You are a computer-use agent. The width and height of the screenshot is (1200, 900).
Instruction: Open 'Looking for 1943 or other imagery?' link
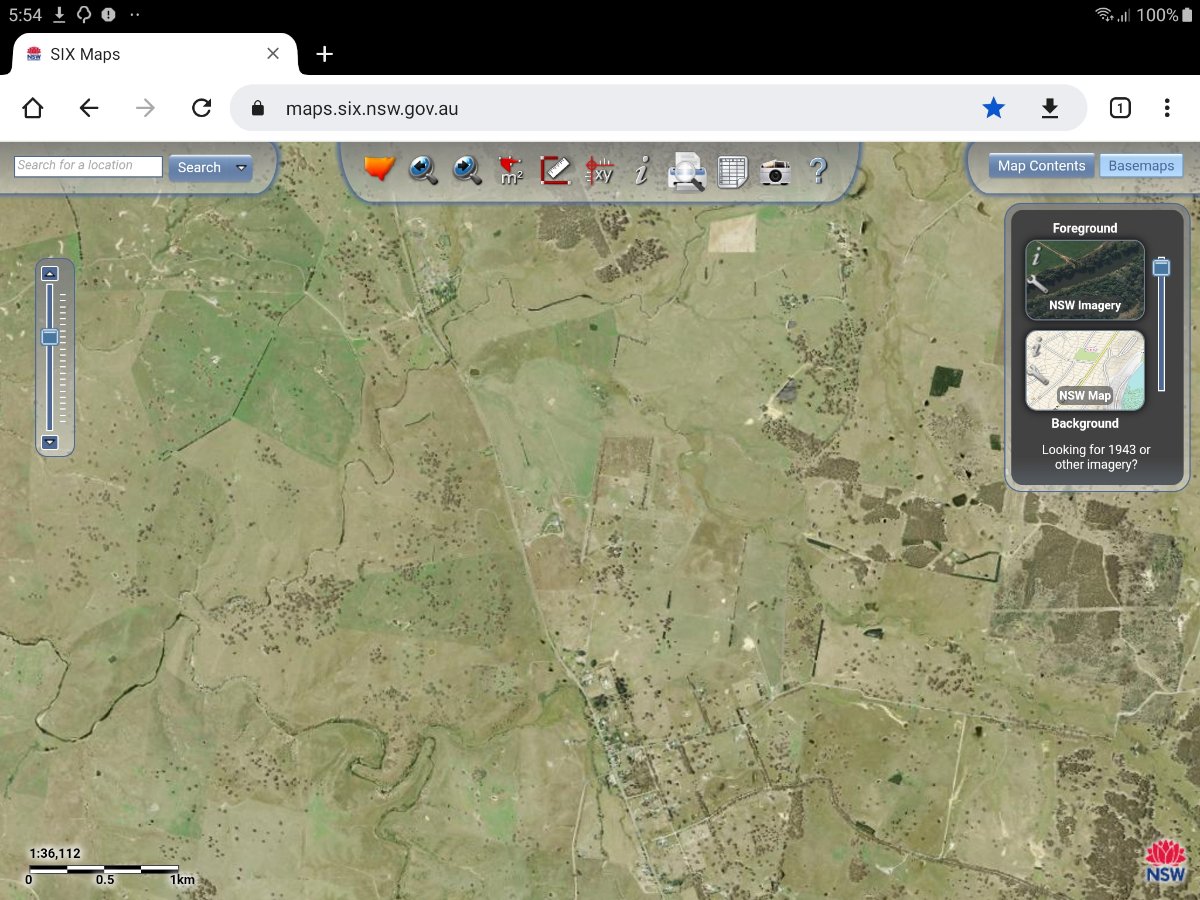pos(1096,457)
